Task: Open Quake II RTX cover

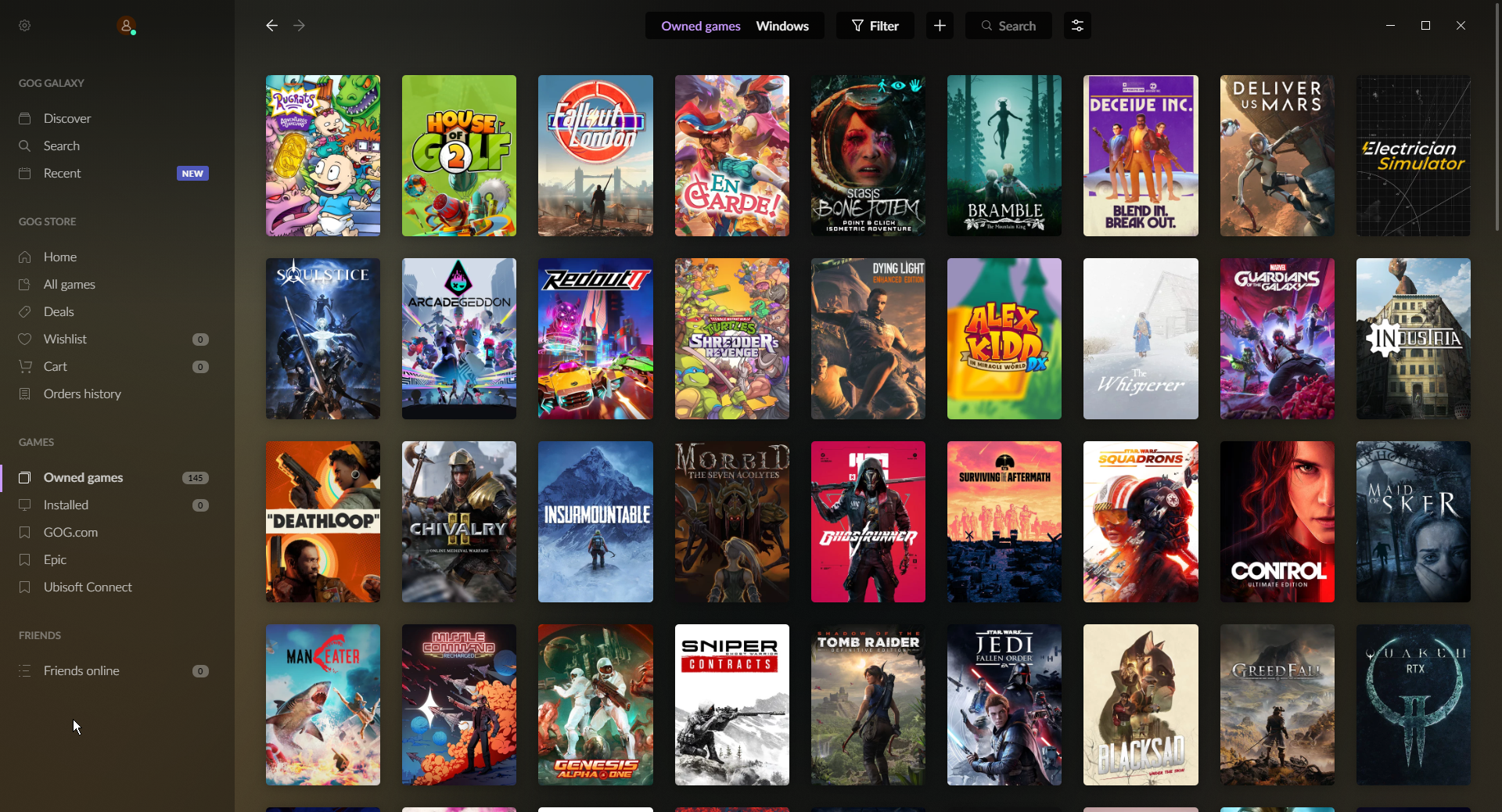Action: [1414, 705]
